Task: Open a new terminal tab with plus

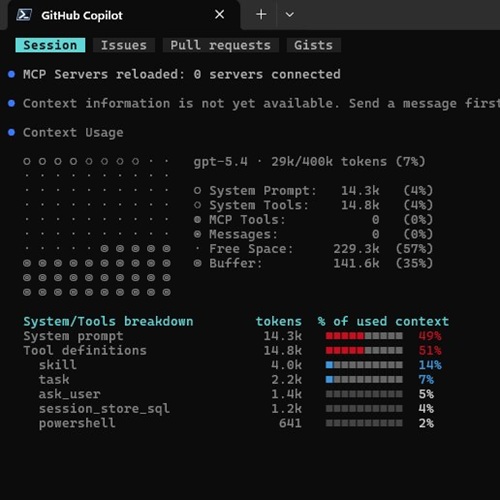Action: point(261,14)
